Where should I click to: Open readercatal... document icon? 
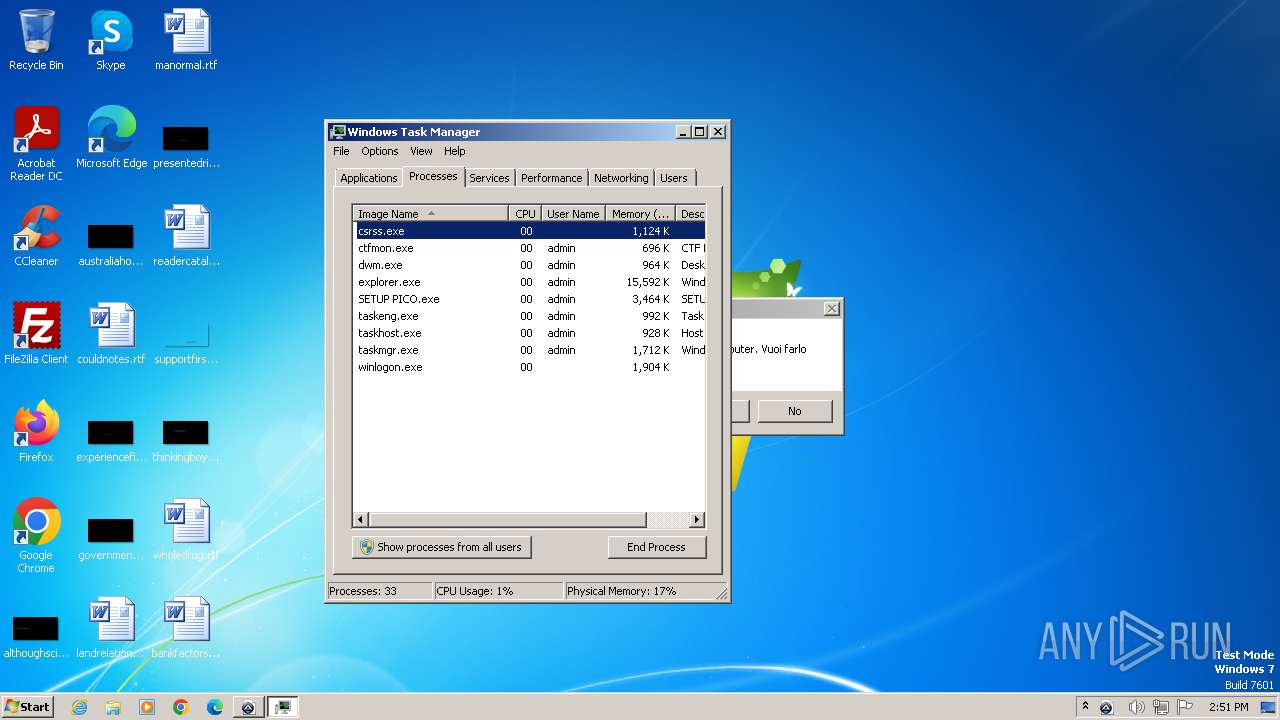coord(186,235)
